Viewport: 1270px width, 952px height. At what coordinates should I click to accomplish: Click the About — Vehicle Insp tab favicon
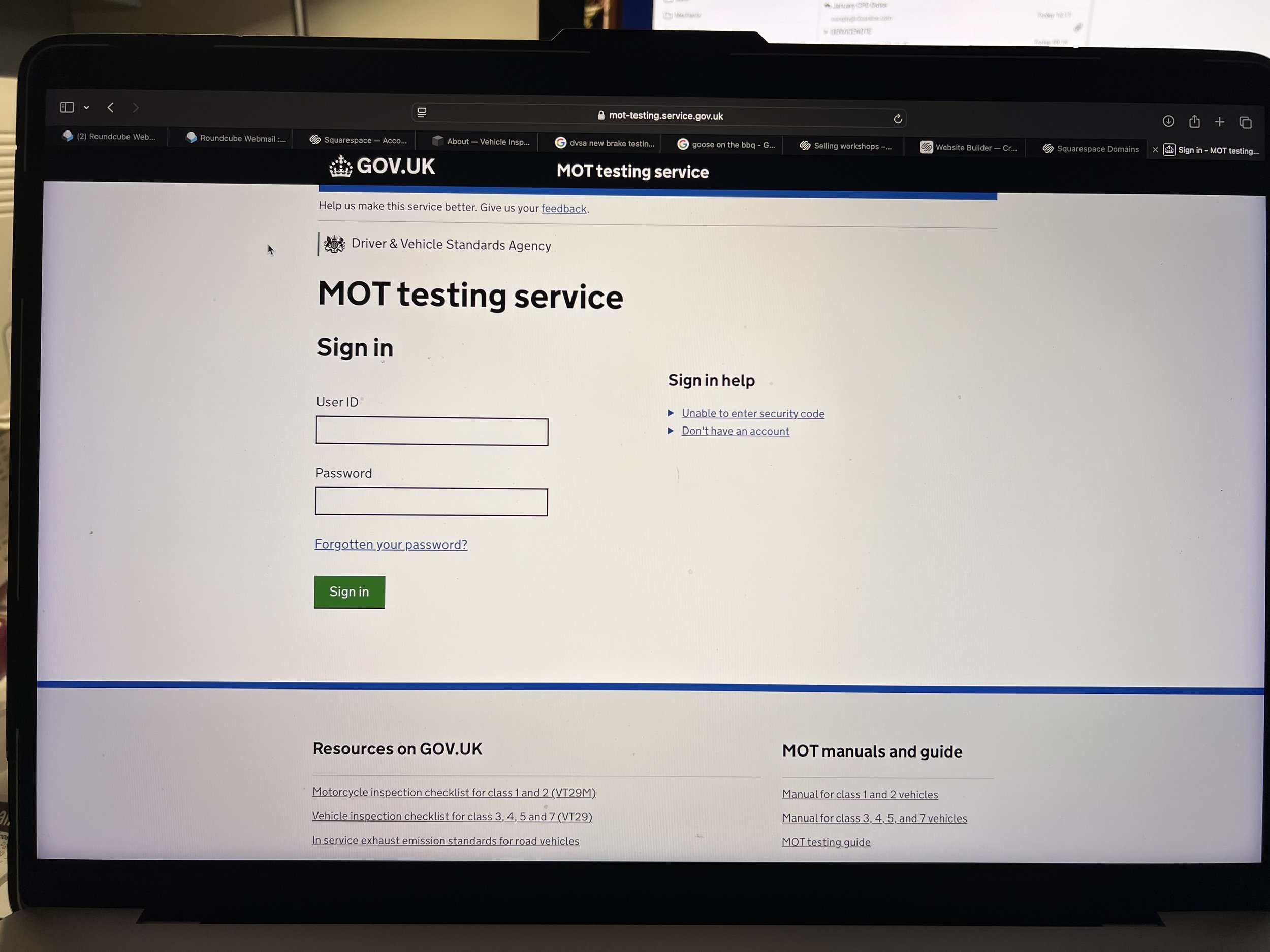[x=438, y=141]
